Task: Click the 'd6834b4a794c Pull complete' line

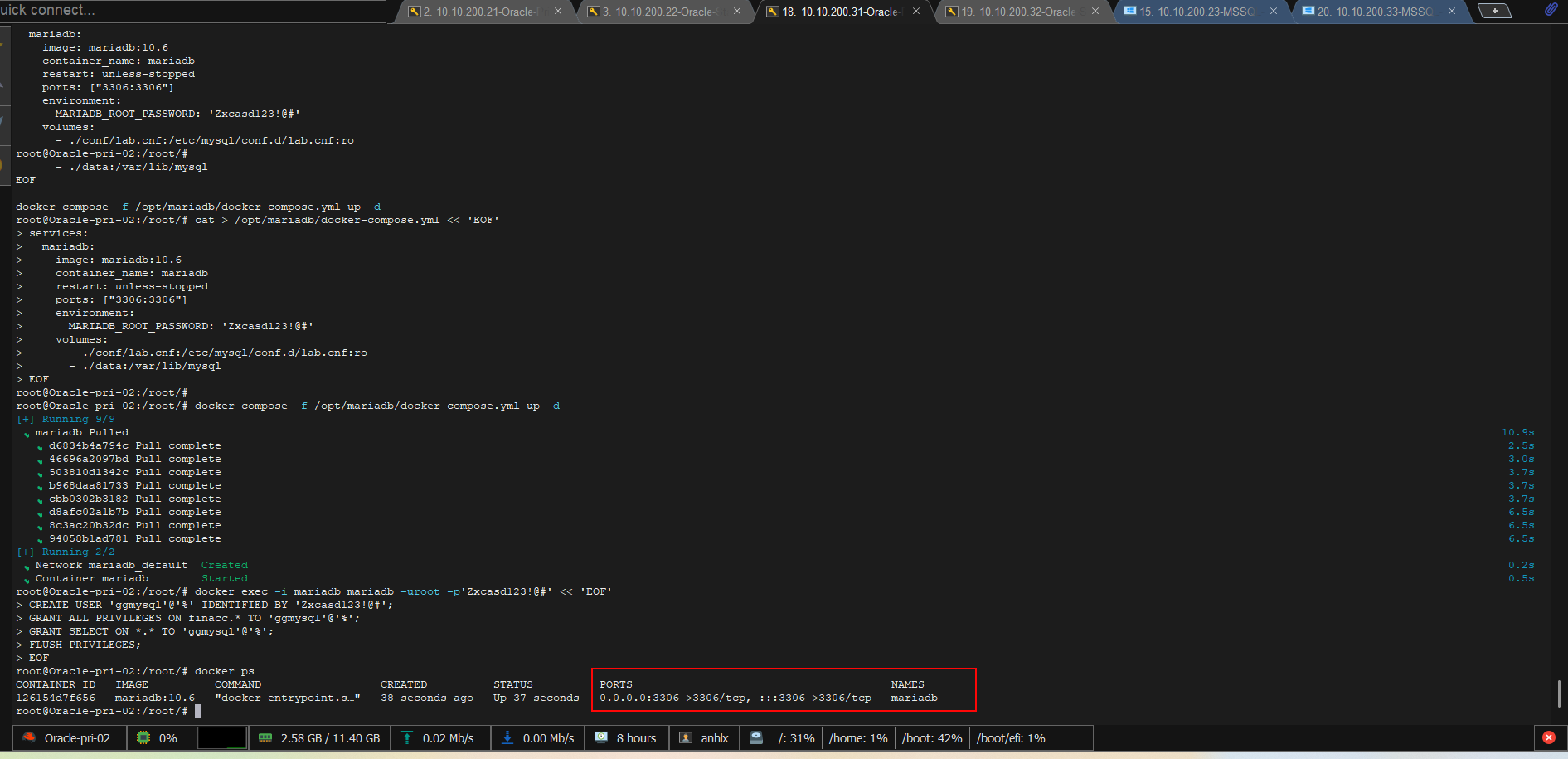Action: pos(135,445)
